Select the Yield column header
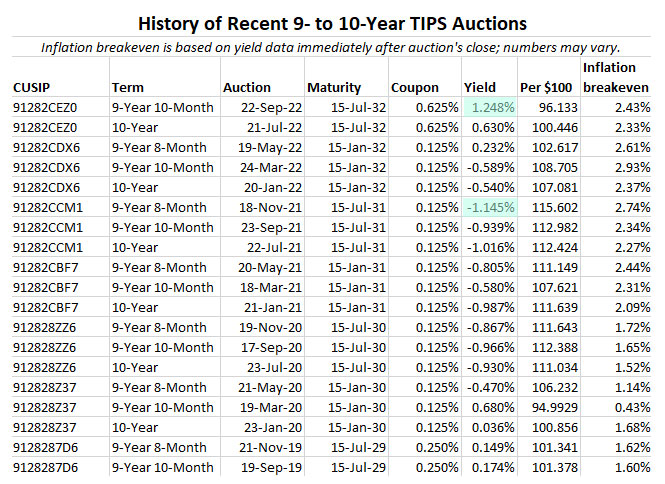 pyautogui.click(x=480, y=87)
